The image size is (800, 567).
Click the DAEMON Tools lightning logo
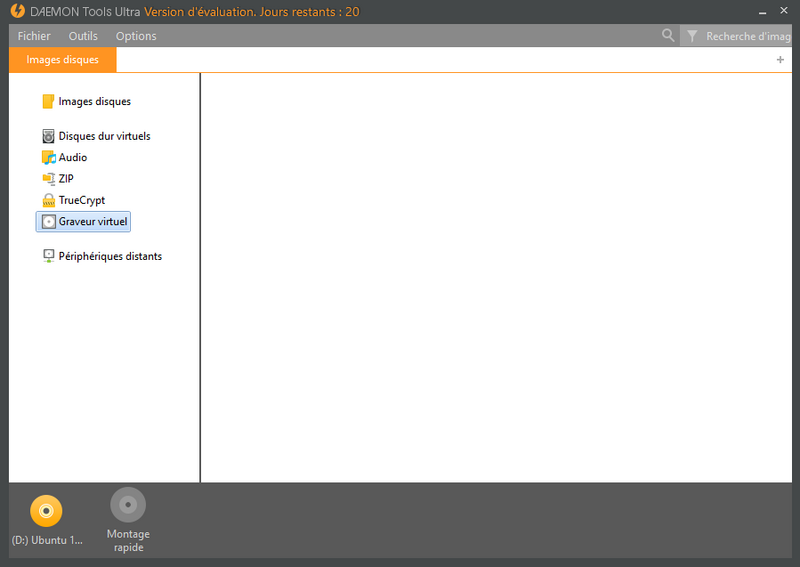coord(18,11)
